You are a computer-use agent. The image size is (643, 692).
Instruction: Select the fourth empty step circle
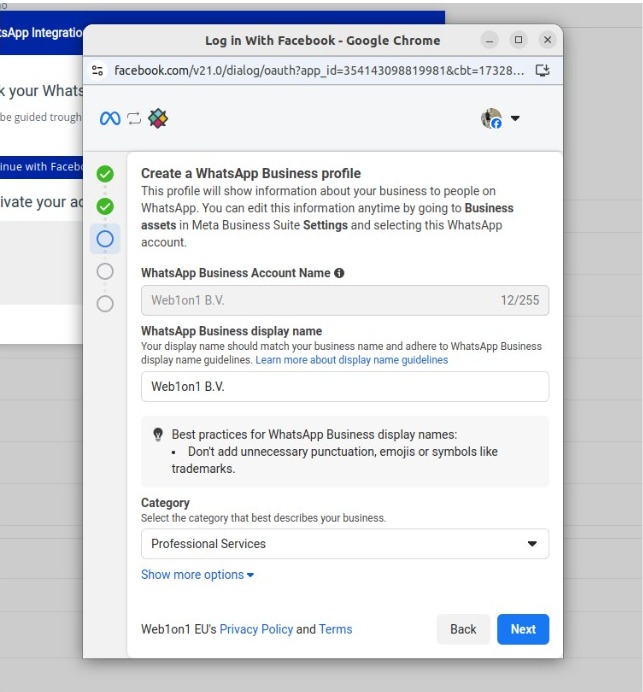pyautogui.click(x=105, y=271)
